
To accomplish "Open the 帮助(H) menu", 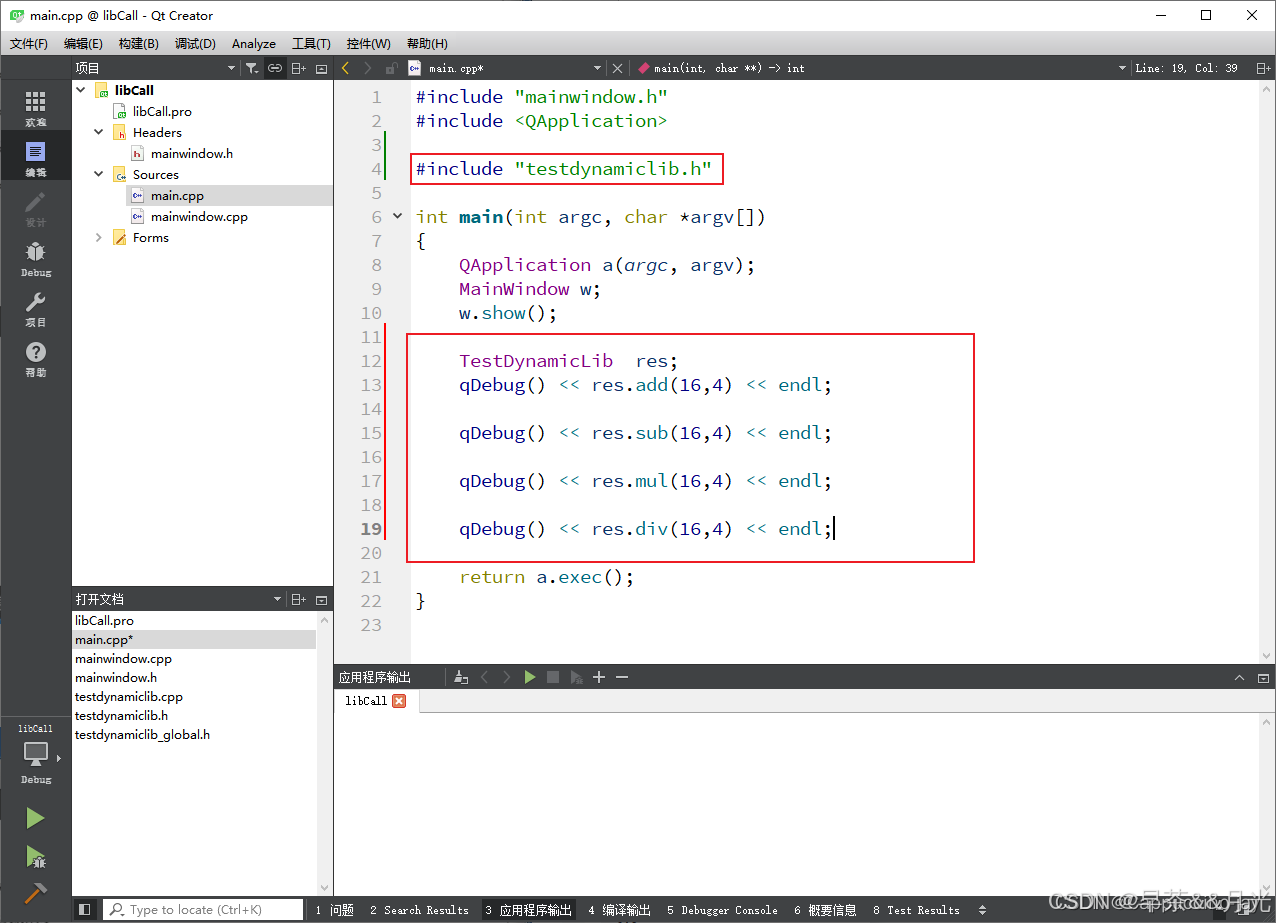I will 427,43.
